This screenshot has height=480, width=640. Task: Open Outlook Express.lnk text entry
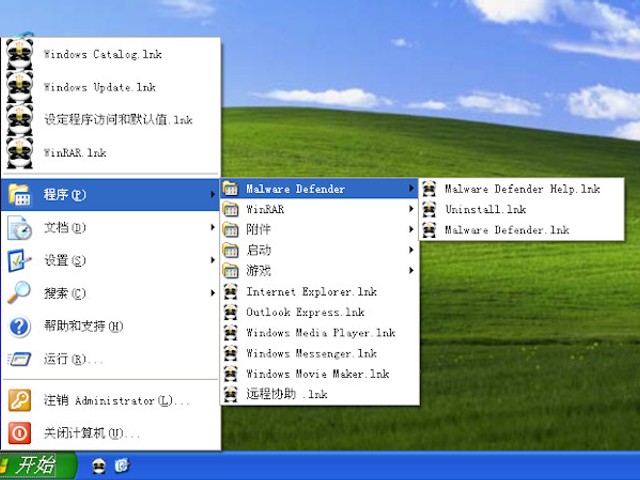(305, 312)
